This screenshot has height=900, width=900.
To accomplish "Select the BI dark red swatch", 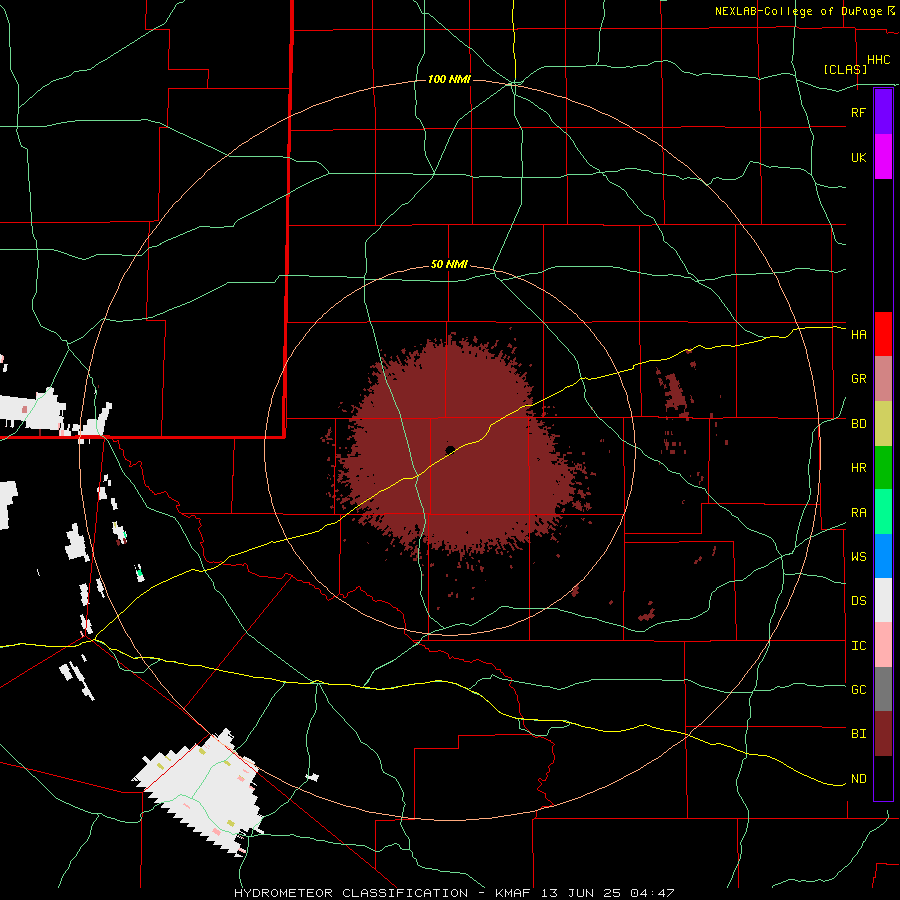I will (x=883, y=734).
